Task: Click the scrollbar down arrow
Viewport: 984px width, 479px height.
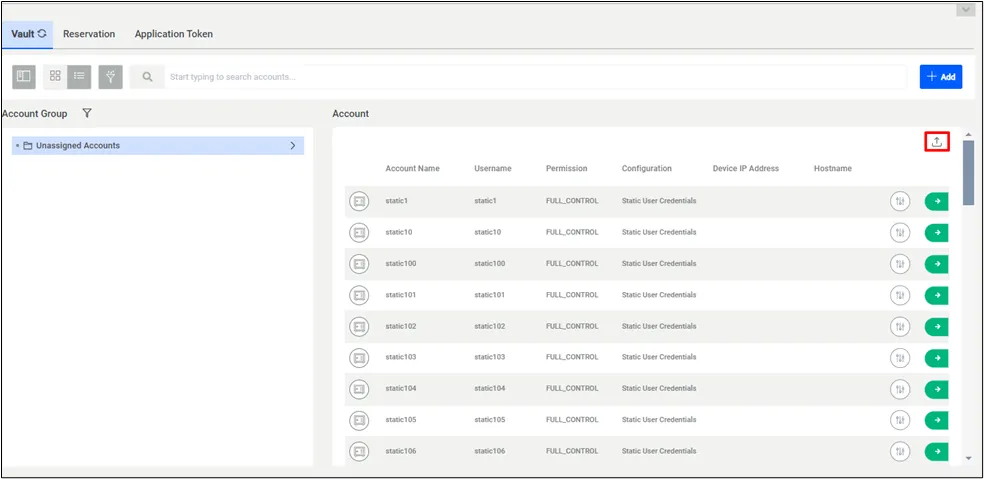Action: pos(968,460)
